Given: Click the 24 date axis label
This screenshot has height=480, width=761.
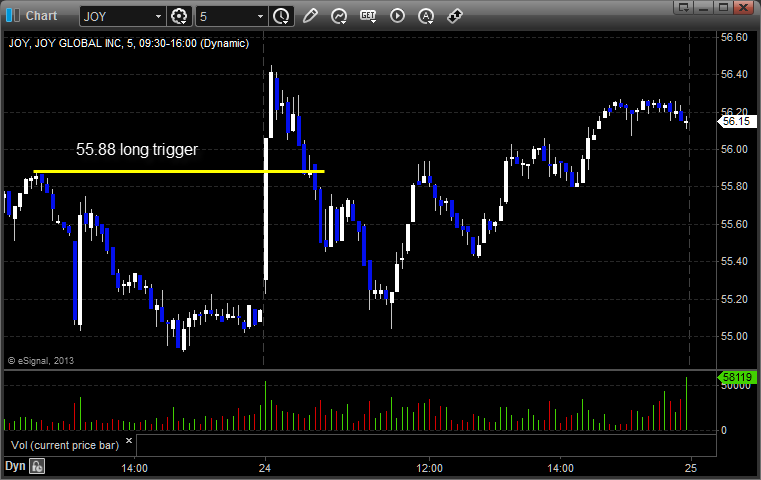Looking at the screenshot, I should (265, 468).
